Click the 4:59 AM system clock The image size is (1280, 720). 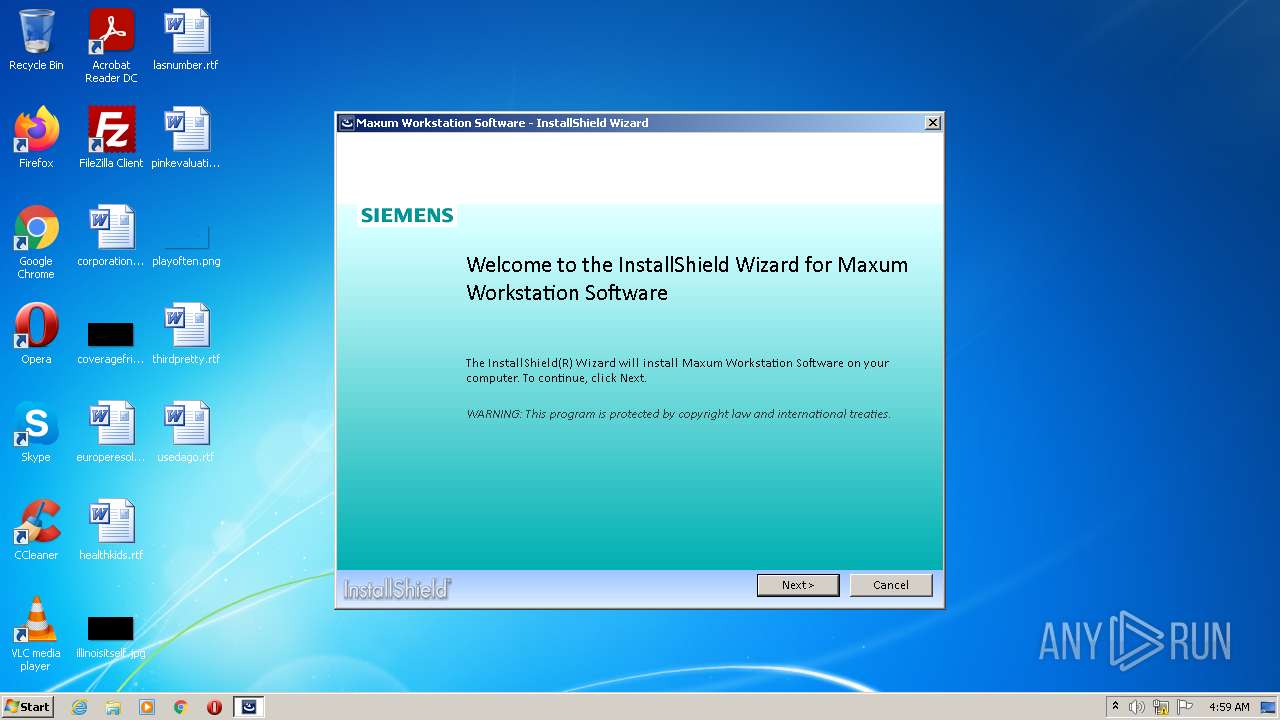tap(1229, 707)
